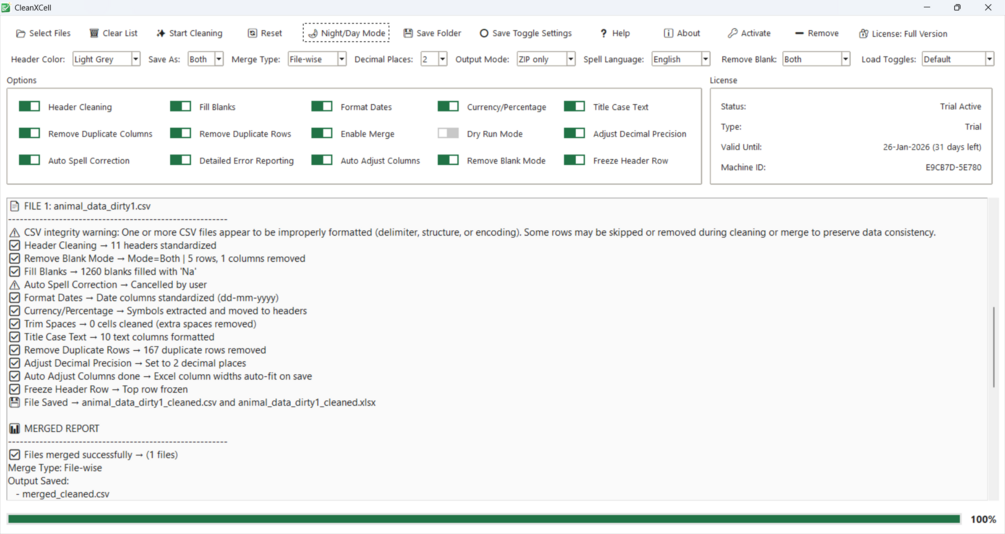The image size is (1005, 534).
Task: Click checkmark icon beside Header Cleaning log line
Action: (x=14, y=246)
